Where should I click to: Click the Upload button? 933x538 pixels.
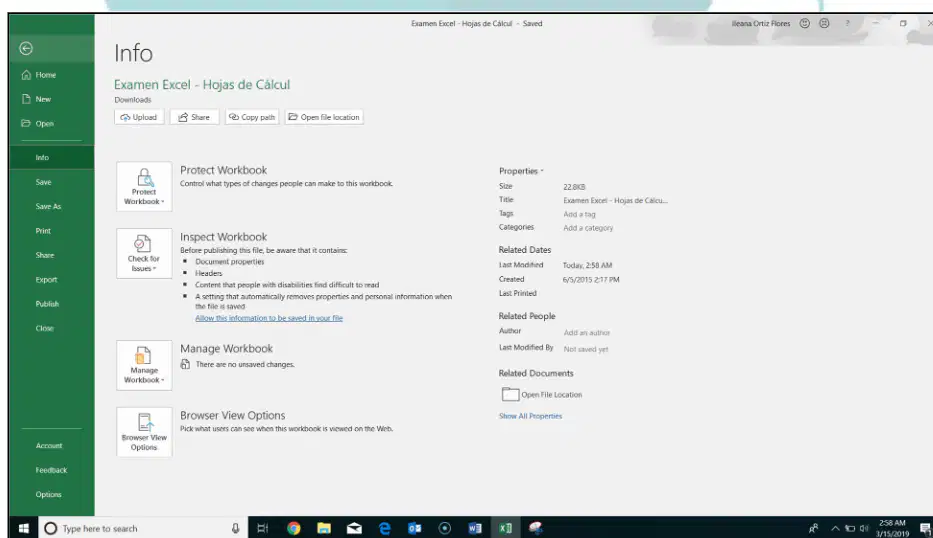pyautogui.click(x=139, y=117)
